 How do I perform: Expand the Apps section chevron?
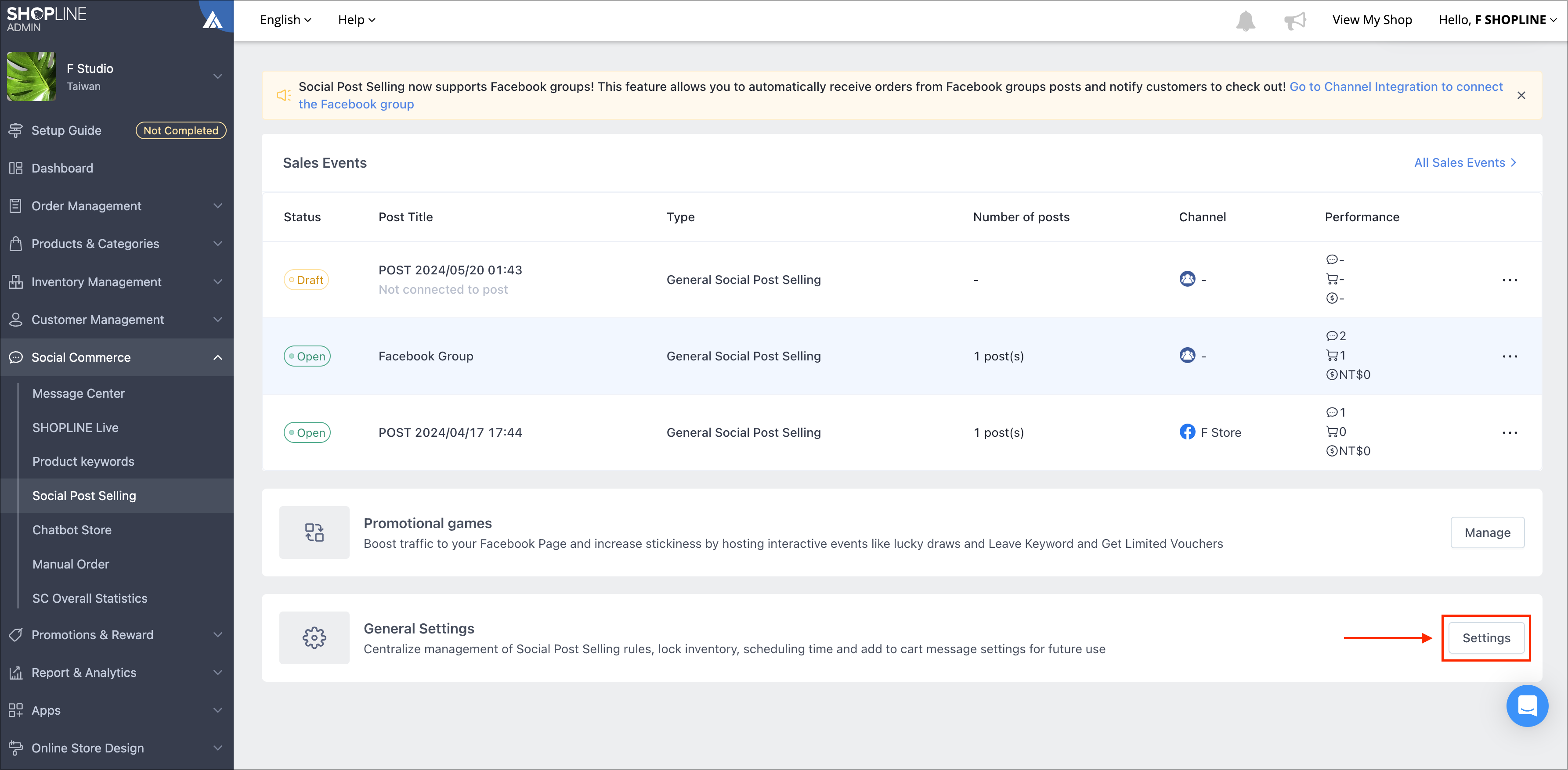[217, 710]
